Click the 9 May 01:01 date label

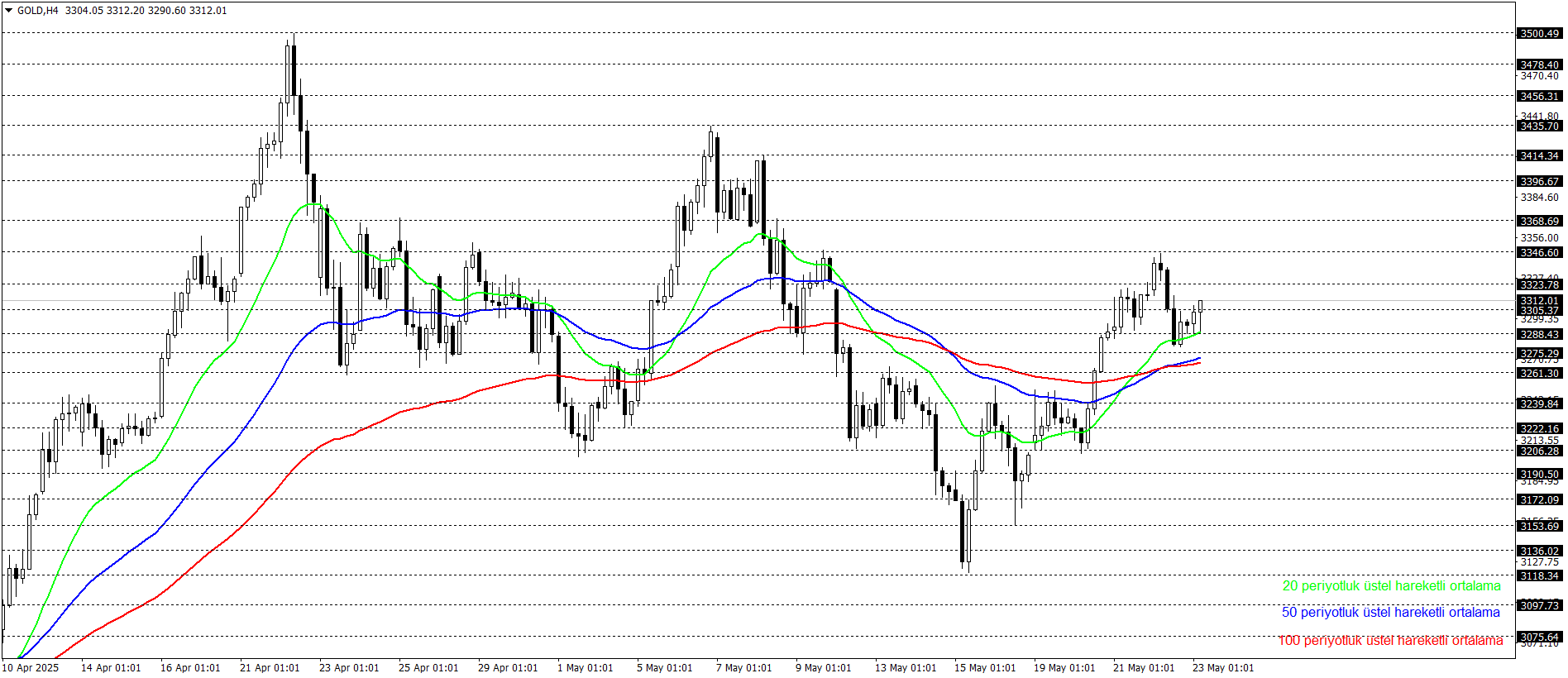click(824, 668)
